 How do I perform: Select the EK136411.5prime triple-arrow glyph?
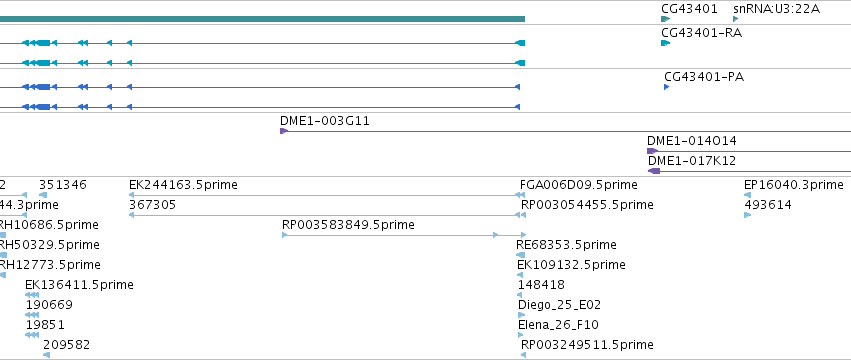[32, 295]
